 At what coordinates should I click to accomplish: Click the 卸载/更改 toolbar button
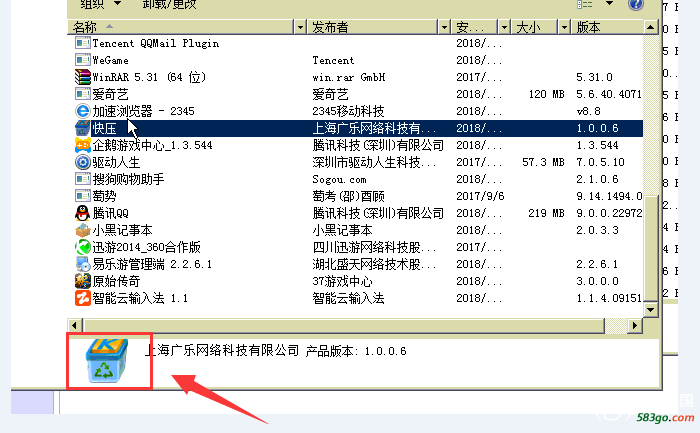point(169,4)
